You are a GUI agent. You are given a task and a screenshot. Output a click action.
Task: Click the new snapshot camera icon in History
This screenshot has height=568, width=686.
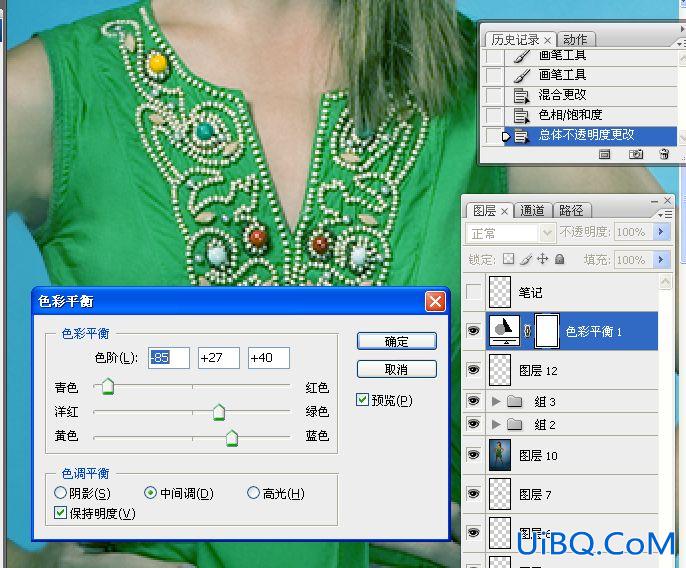point(636,154)
